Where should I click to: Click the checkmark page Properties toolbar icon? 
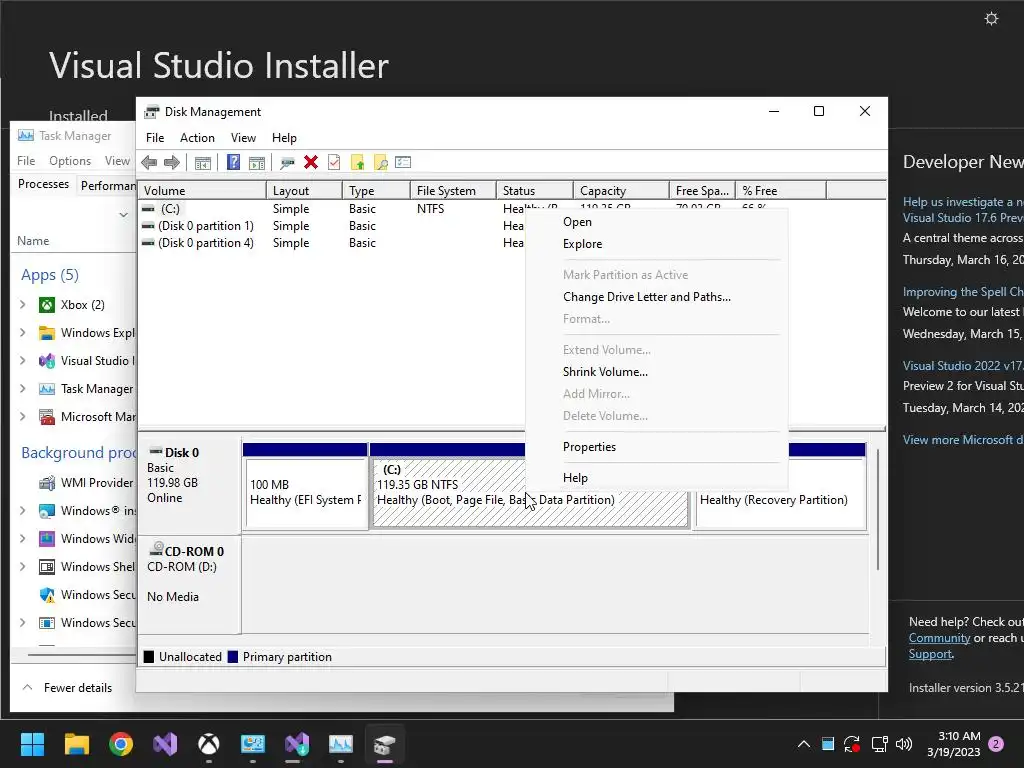334,163
